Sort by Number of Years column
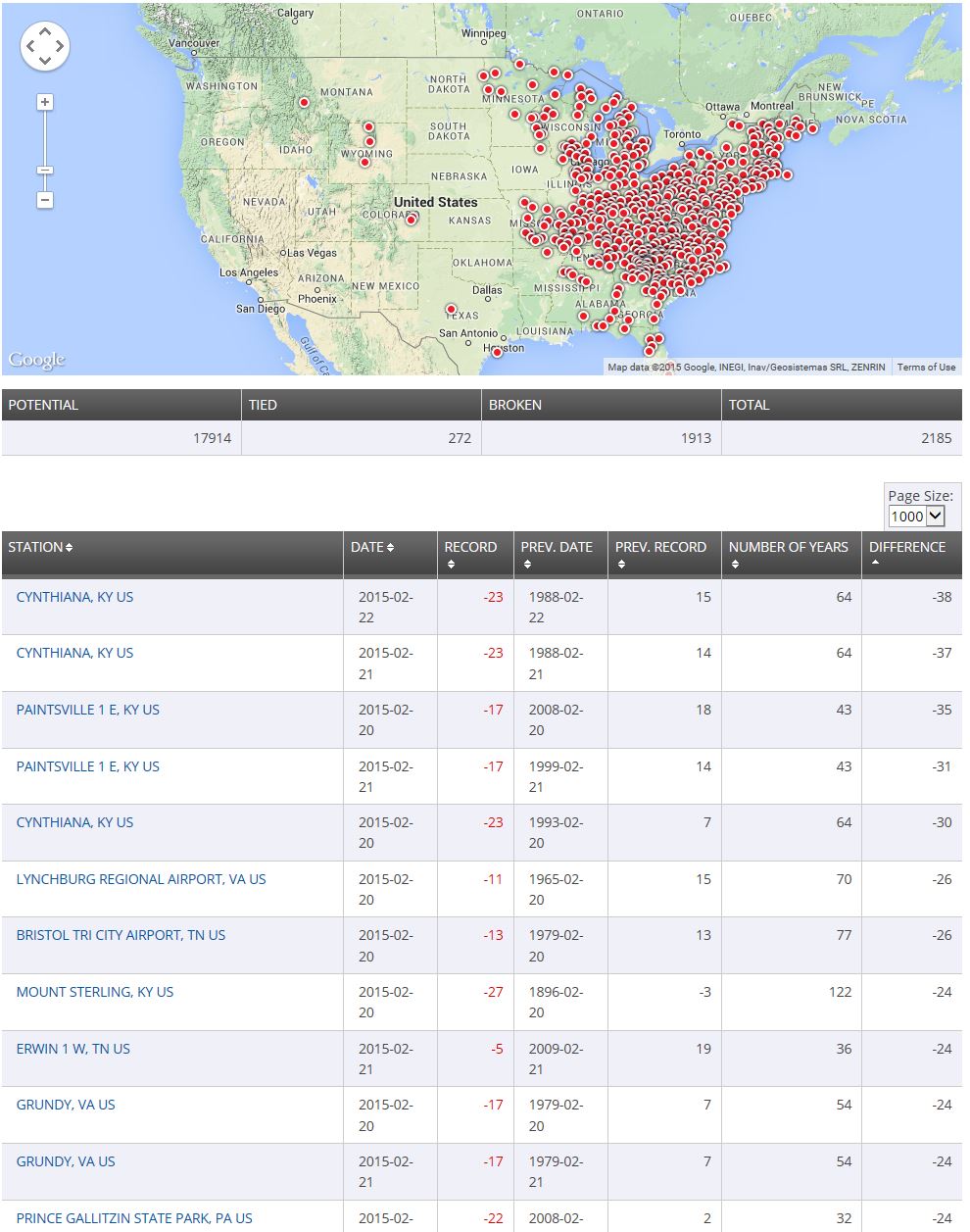This screenshot has height=1232, width=970. [788, 547]
